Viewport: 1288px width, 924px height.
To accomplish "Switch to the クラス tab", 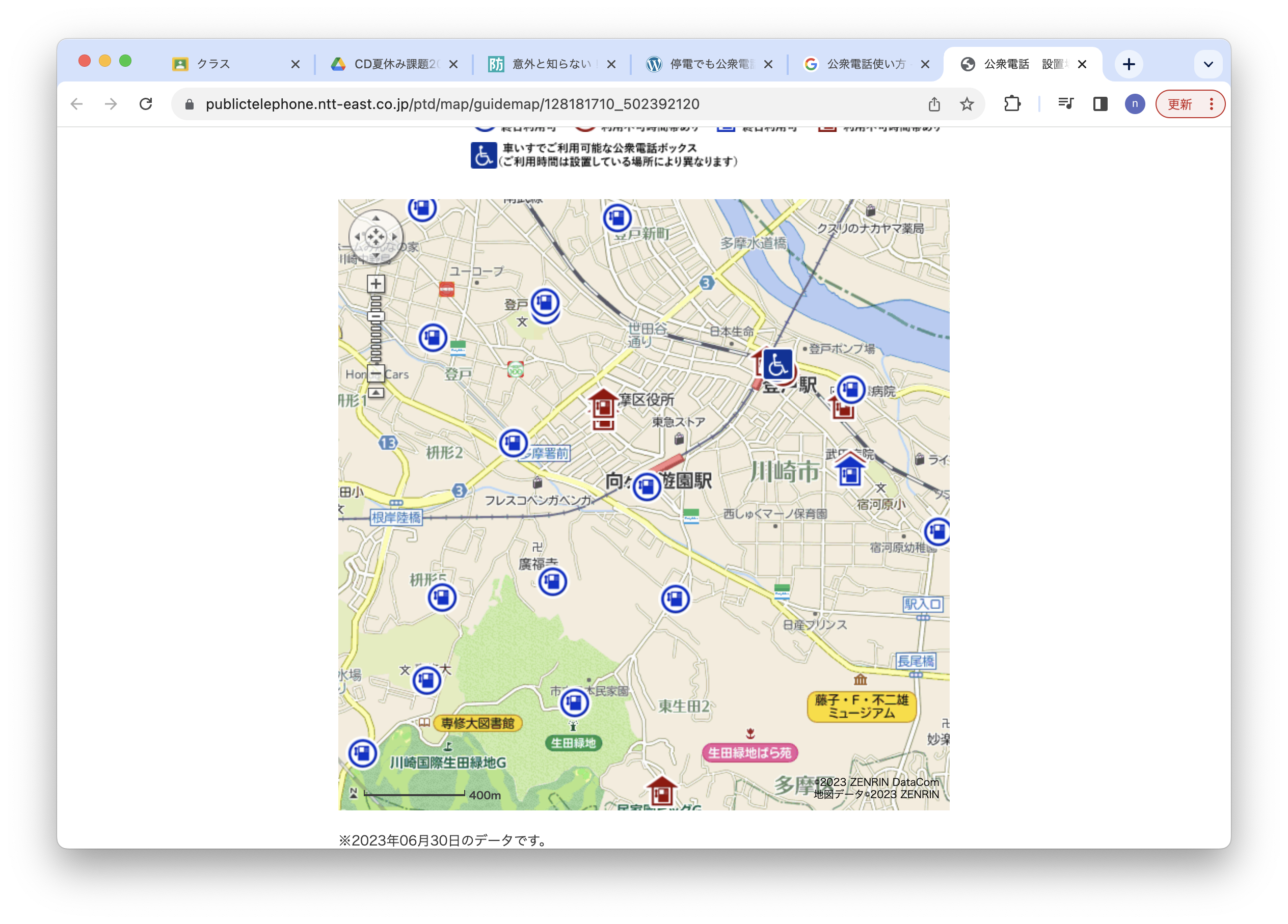I will click(x=213, y=64).
